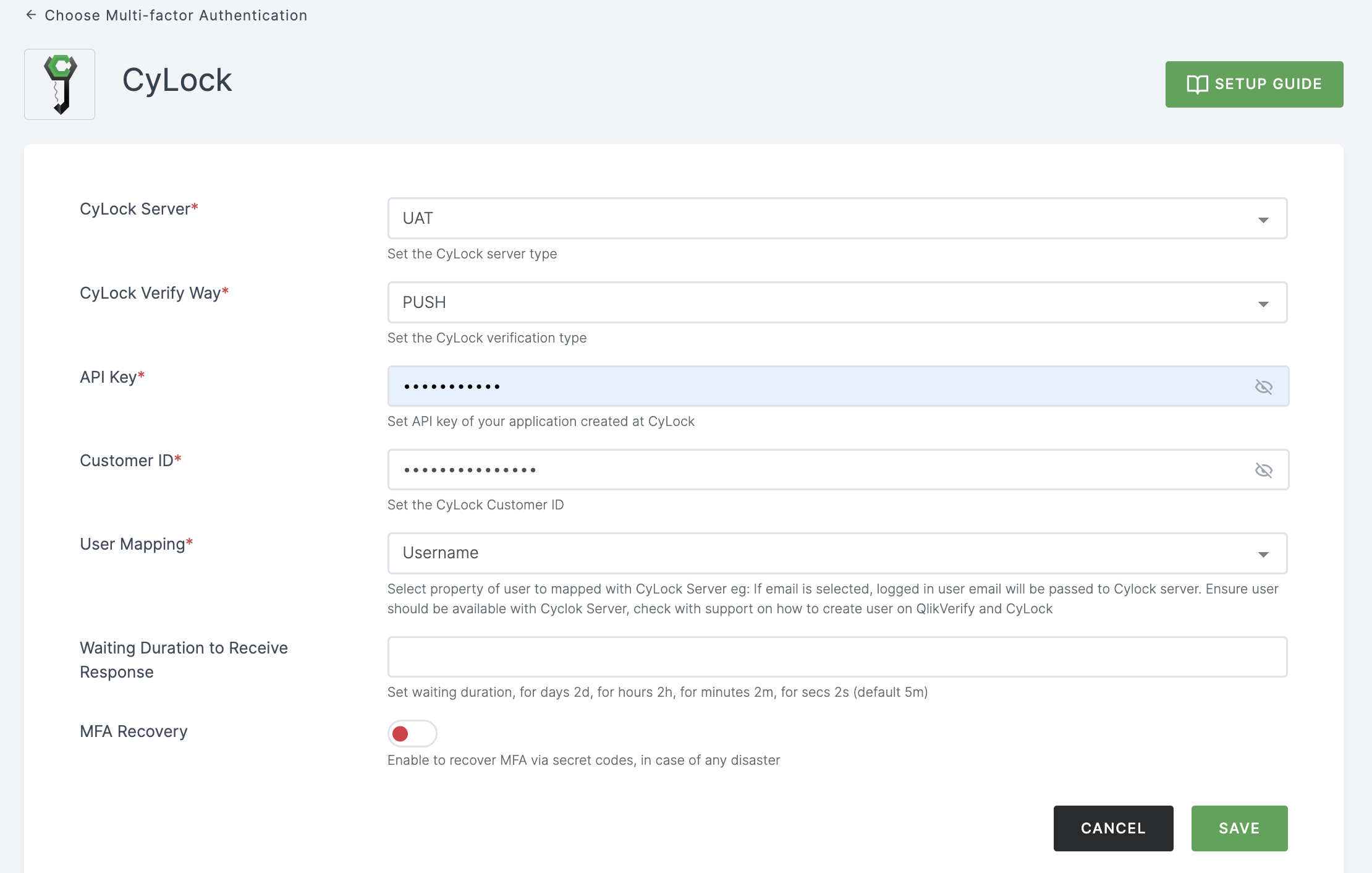Screen dimensions: 1372x873
Task: Click the Cancel button
Action: tap(1114, 828)
